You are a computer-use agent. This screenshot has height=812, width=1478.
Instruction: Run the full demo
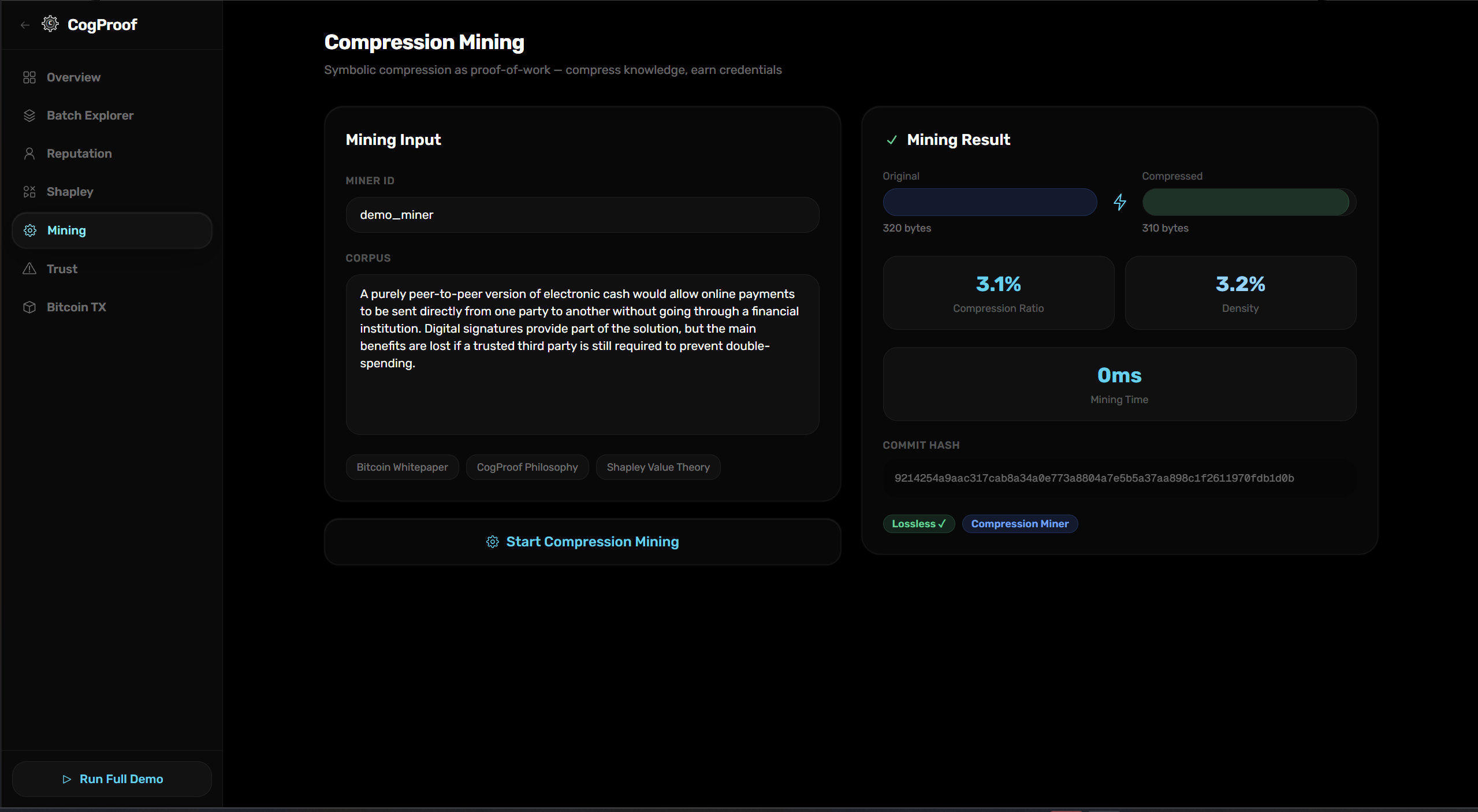112,779
